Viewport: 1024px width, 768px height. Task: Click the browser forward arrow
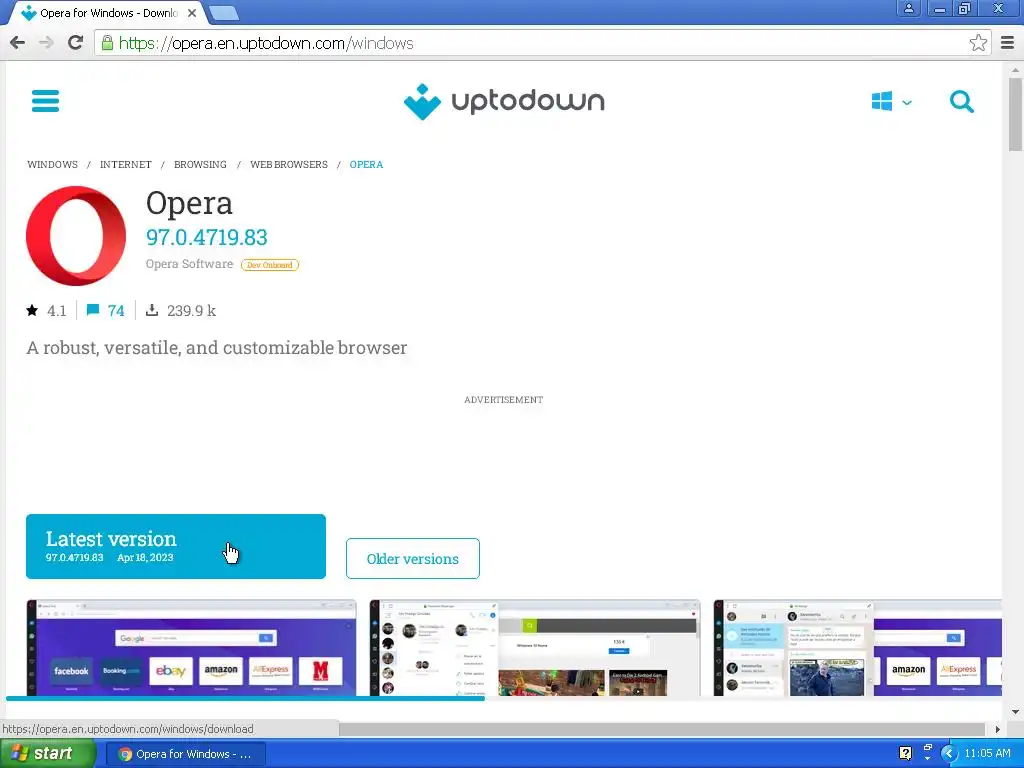point(46,43)
